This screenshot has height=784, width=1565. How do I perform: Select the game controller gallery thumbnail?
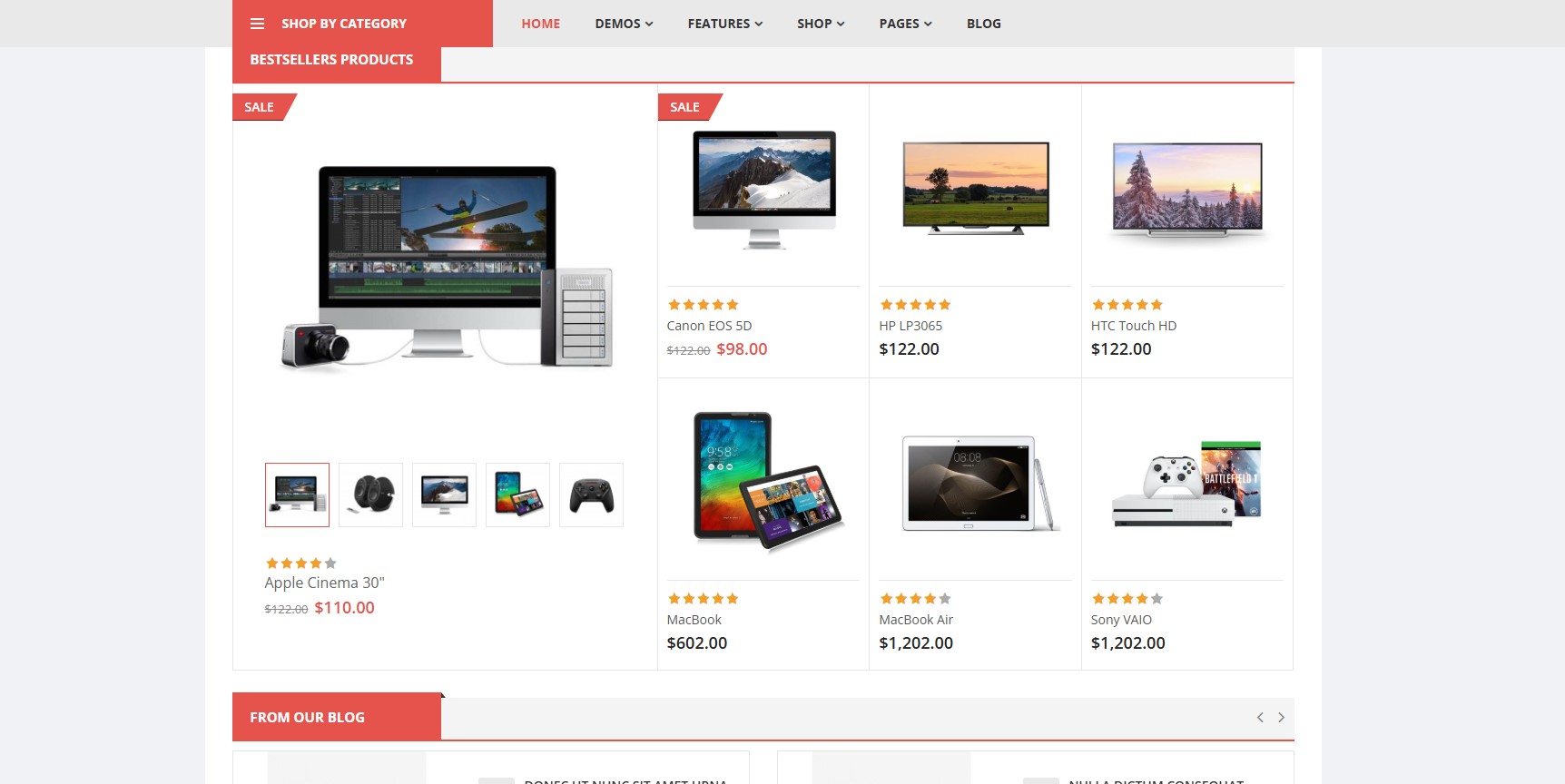[591, 495]
